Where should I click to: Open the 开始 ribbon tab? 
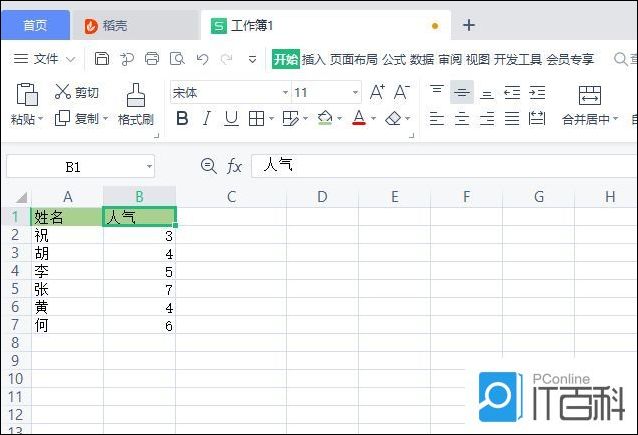(286, 59)
